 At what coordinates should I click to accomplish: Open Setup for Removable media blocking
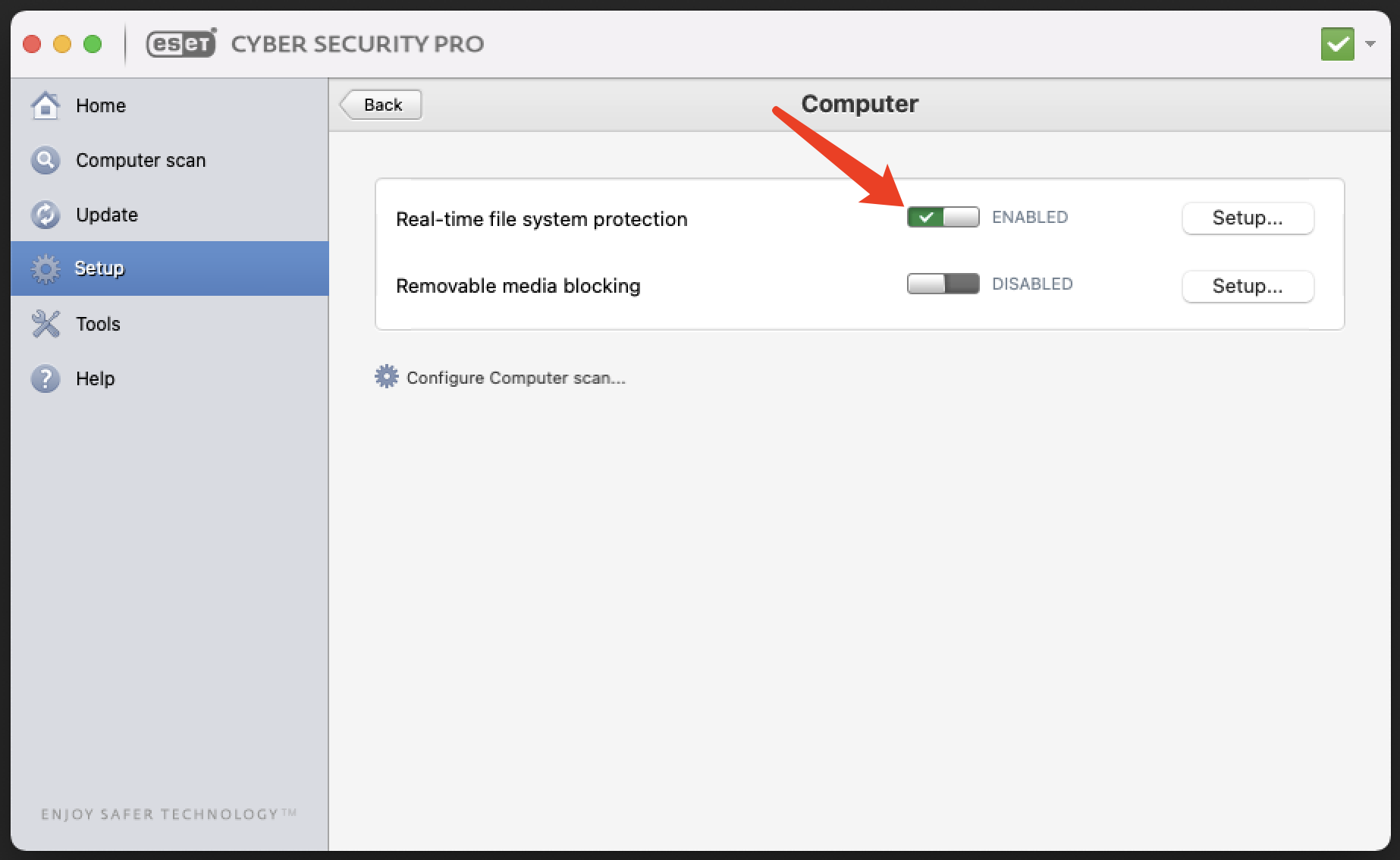[1247, 287]
